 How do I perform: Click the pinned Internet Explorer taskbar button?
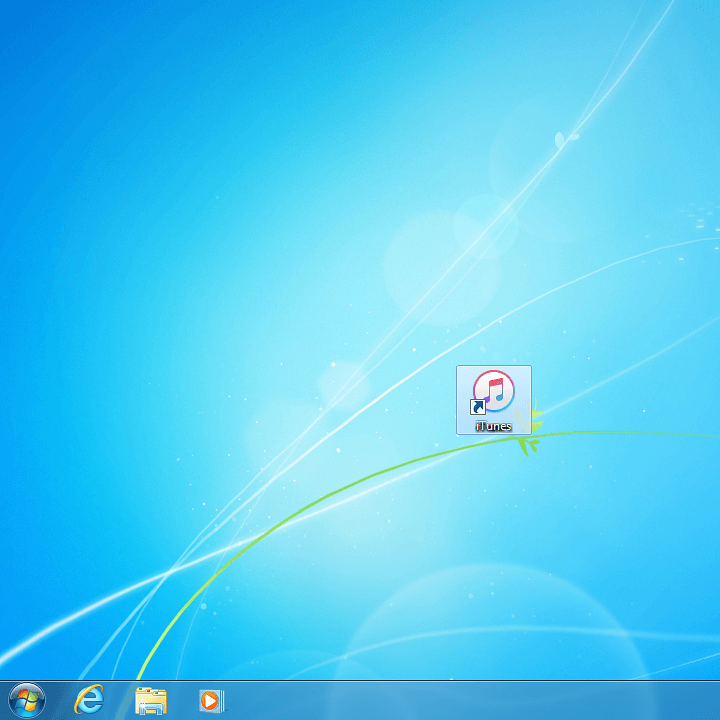89,700
